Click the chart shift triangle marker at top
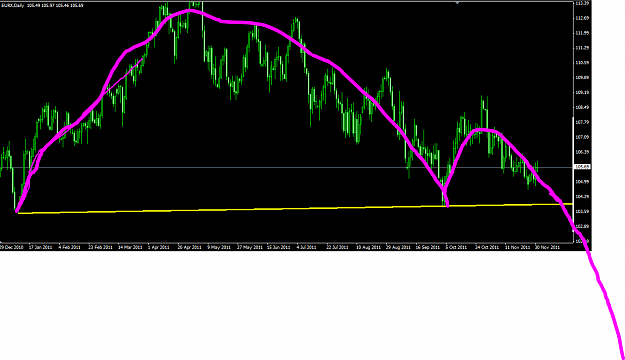 tap(458, 2)
